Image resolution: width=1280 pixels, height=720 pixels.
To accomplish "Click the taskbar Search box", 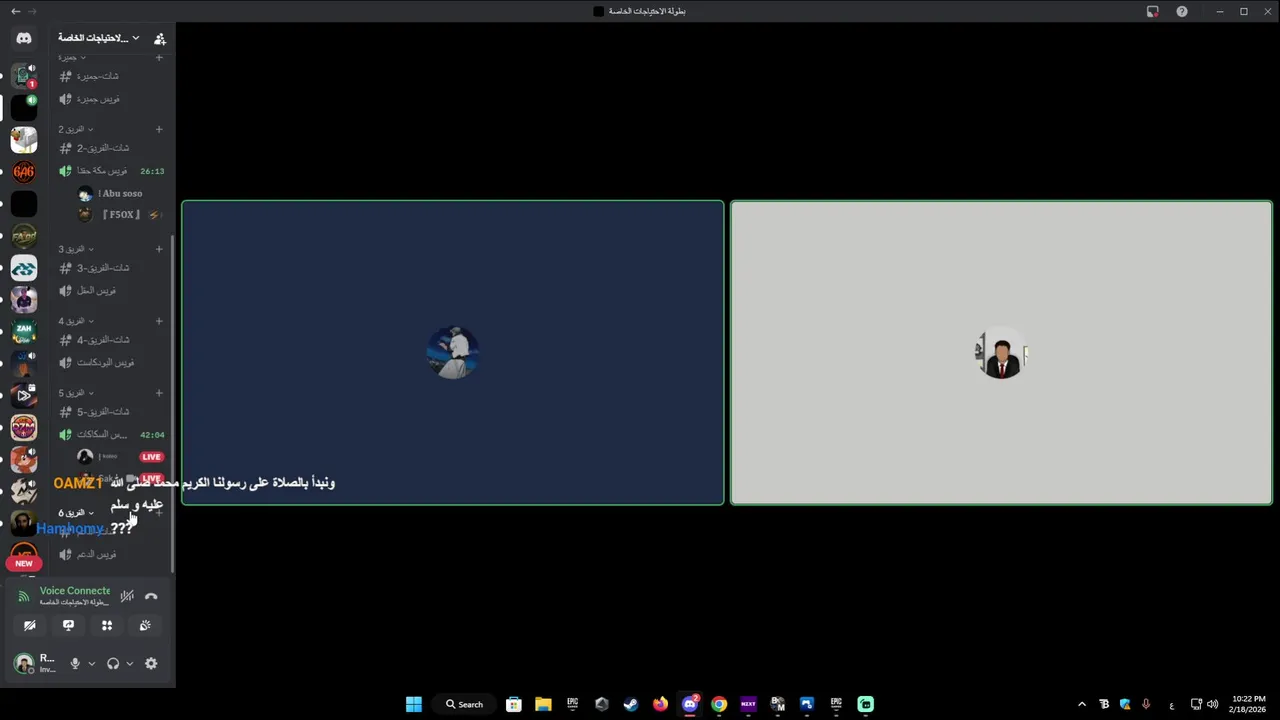I will [464, 704].
